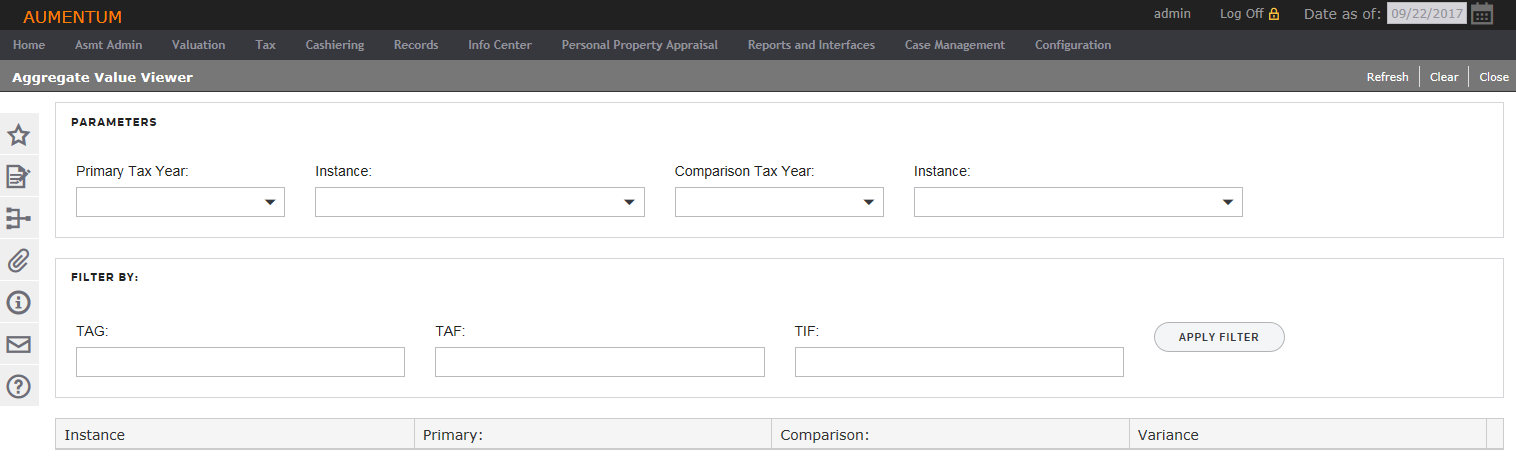Select the Cashiering menu item
This screenshot has height=465, width=1516.
click(335, 45)
